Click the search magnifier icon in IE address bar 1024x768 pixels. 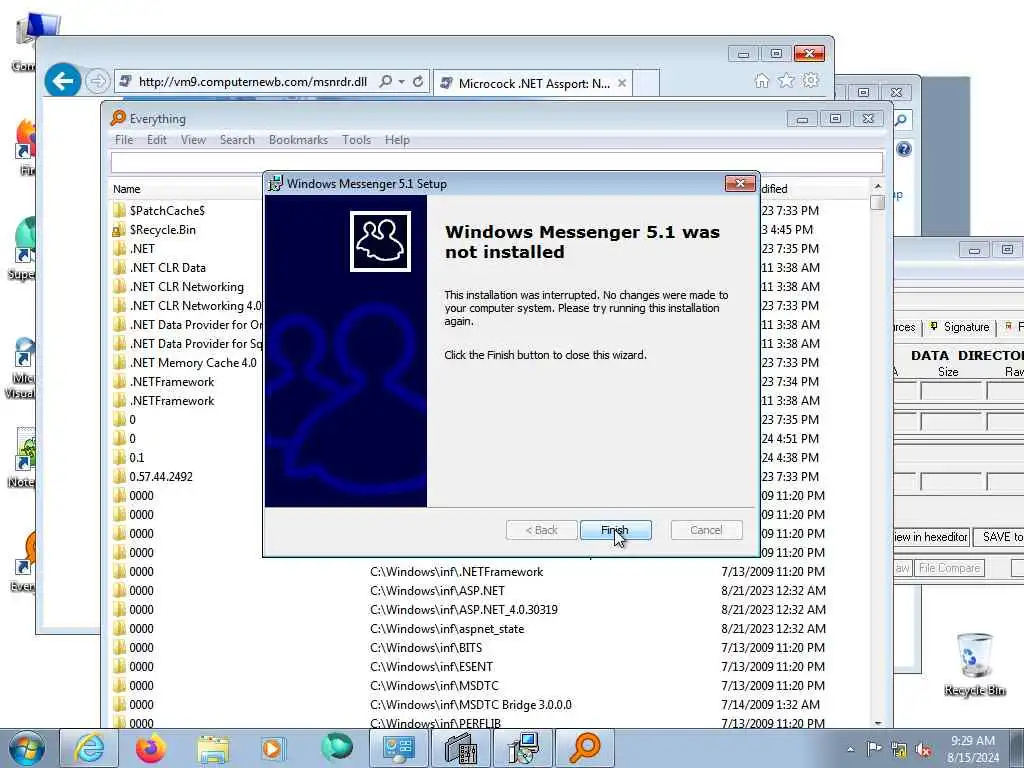coord(386,82)
